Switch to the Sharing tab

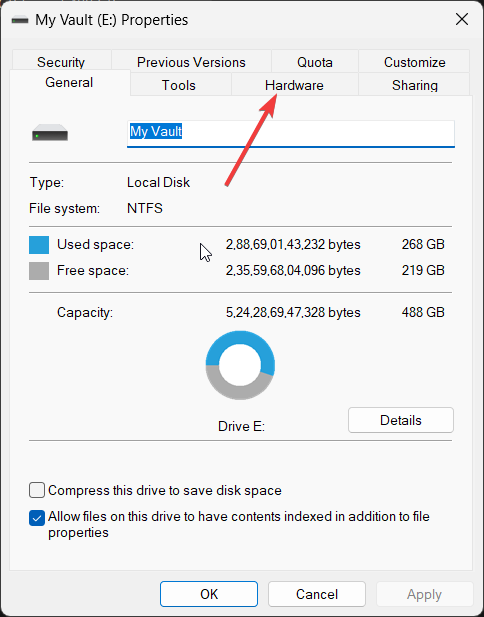tap(415, 85)
